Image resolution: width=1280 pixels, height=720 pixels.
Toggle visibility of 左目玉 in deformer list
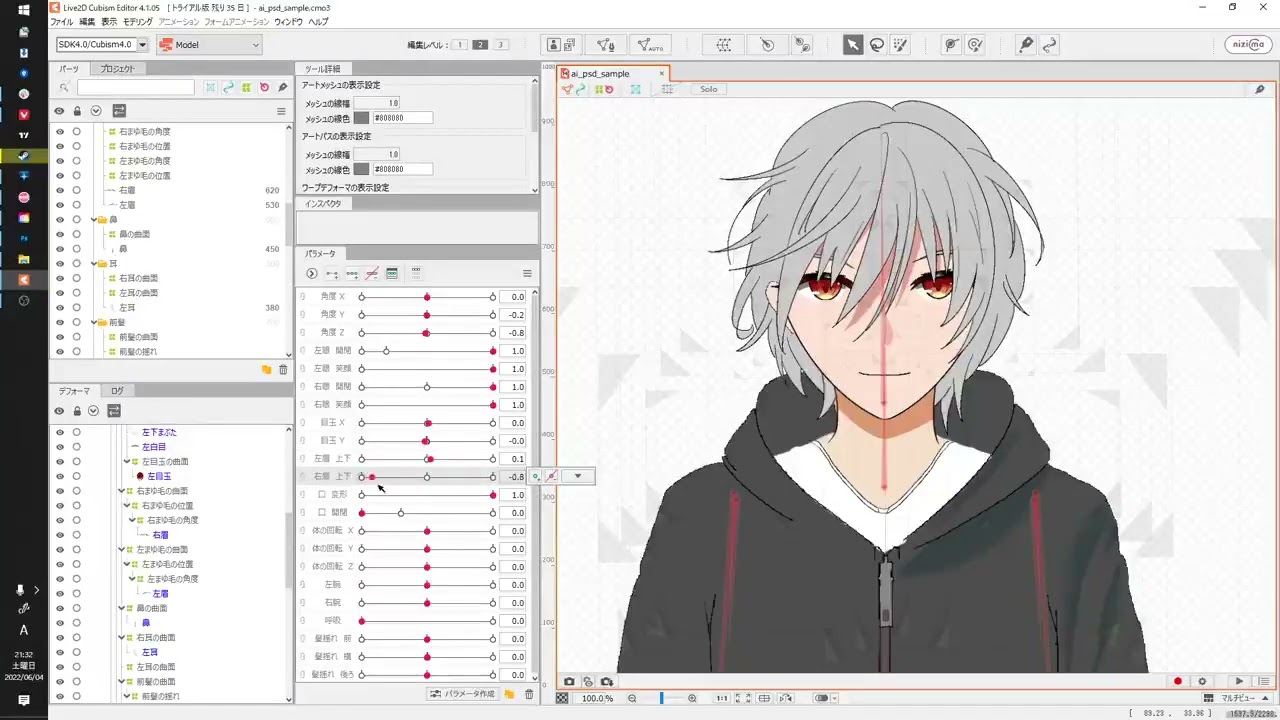[x=60, y=476]
